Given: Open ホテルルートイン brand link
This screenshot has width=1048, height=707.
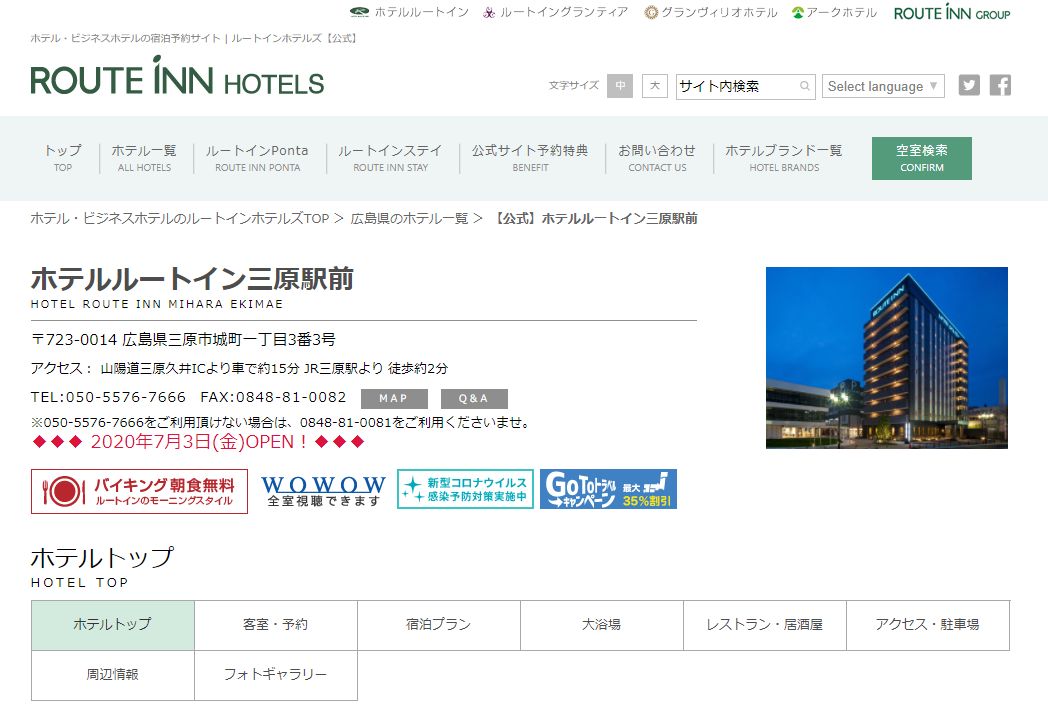Looking at the screenshot, I should point(409,12).
